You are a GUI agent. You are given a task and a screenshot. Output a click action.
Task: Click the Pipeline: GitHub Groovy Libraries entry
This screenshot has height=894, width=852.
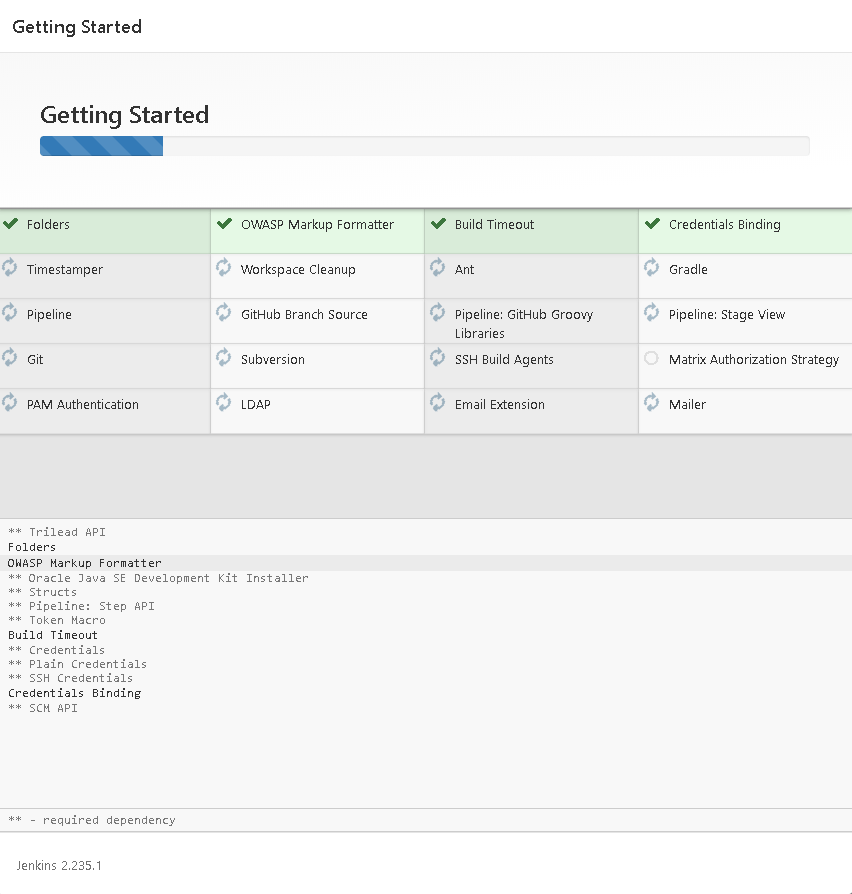[524, 322]
